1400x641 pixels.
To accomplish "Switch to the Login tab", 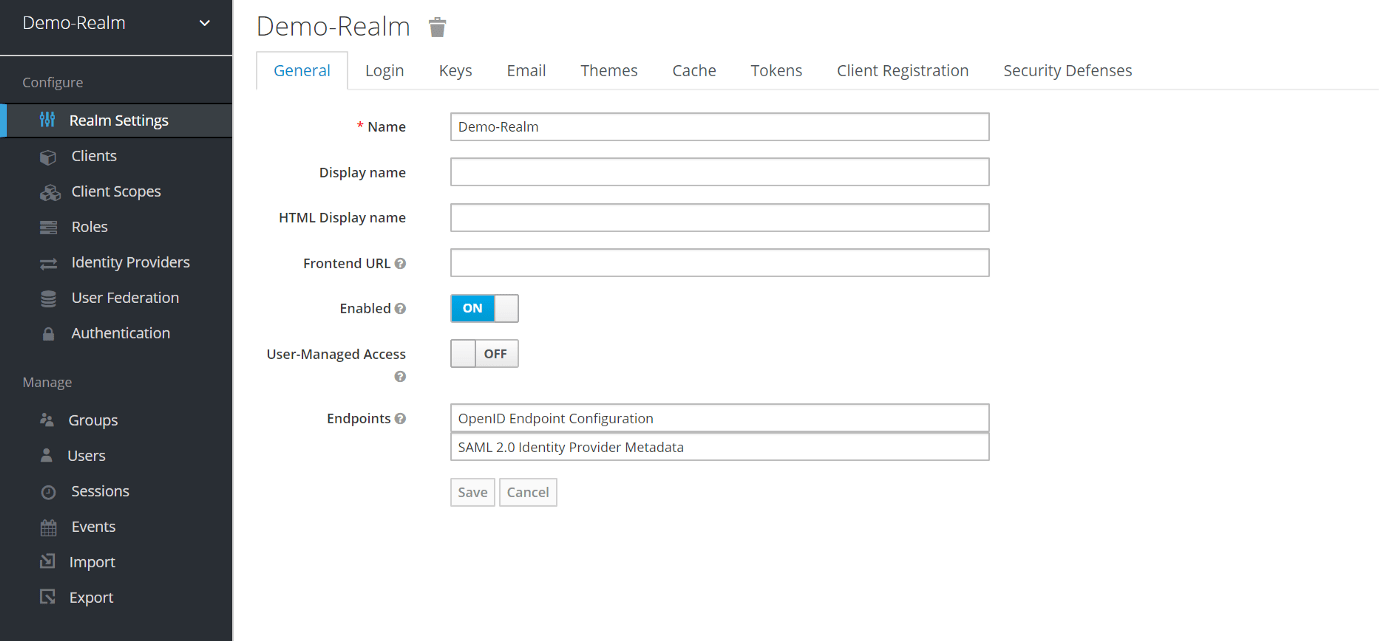I will click(384, 71).
